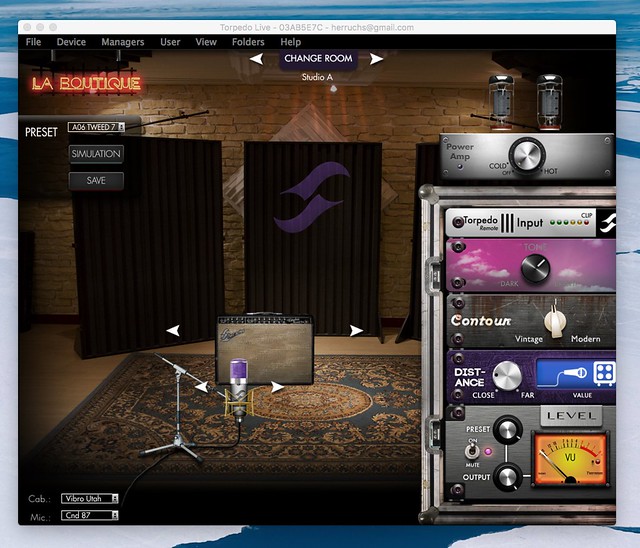Click the Torpedo Live window title
Viewport: 640px width, 548px height.
coord(317,27)
